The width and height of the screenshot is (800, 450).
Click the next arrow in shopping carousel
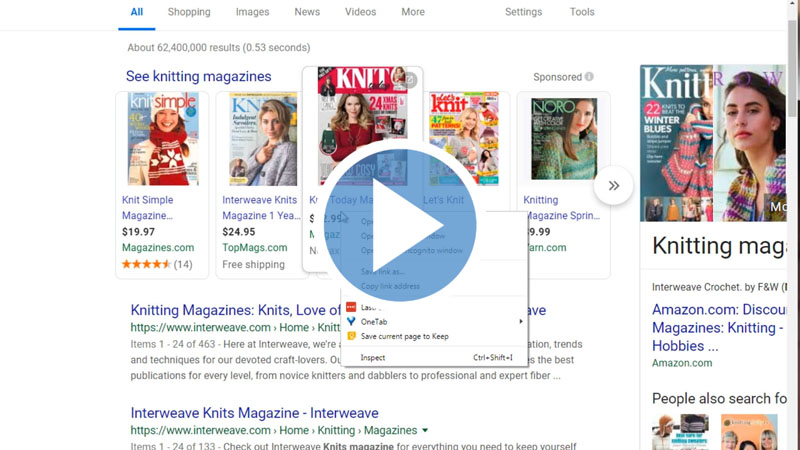tap(613, 185)
